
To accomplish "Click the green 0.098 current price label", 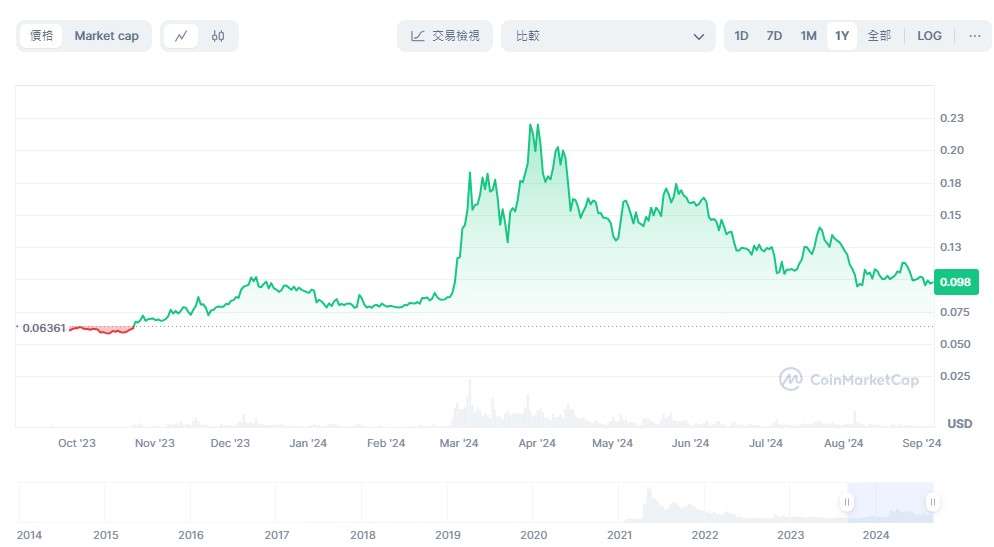I will pyautogui.click(x=954, y=282).
